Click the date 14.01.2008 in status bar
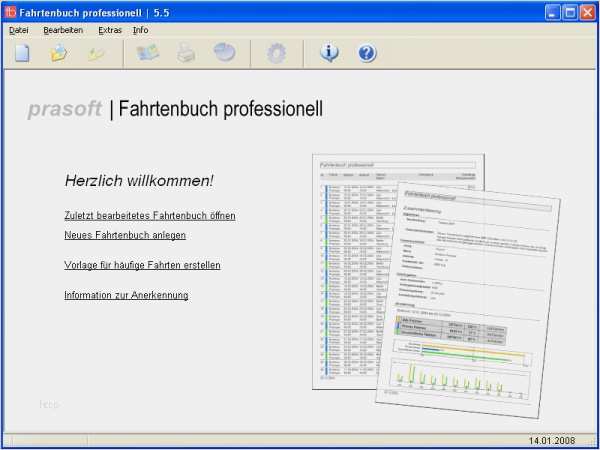Image resolution: width=600 pixels, height=450 pixels. click(554, 440)
